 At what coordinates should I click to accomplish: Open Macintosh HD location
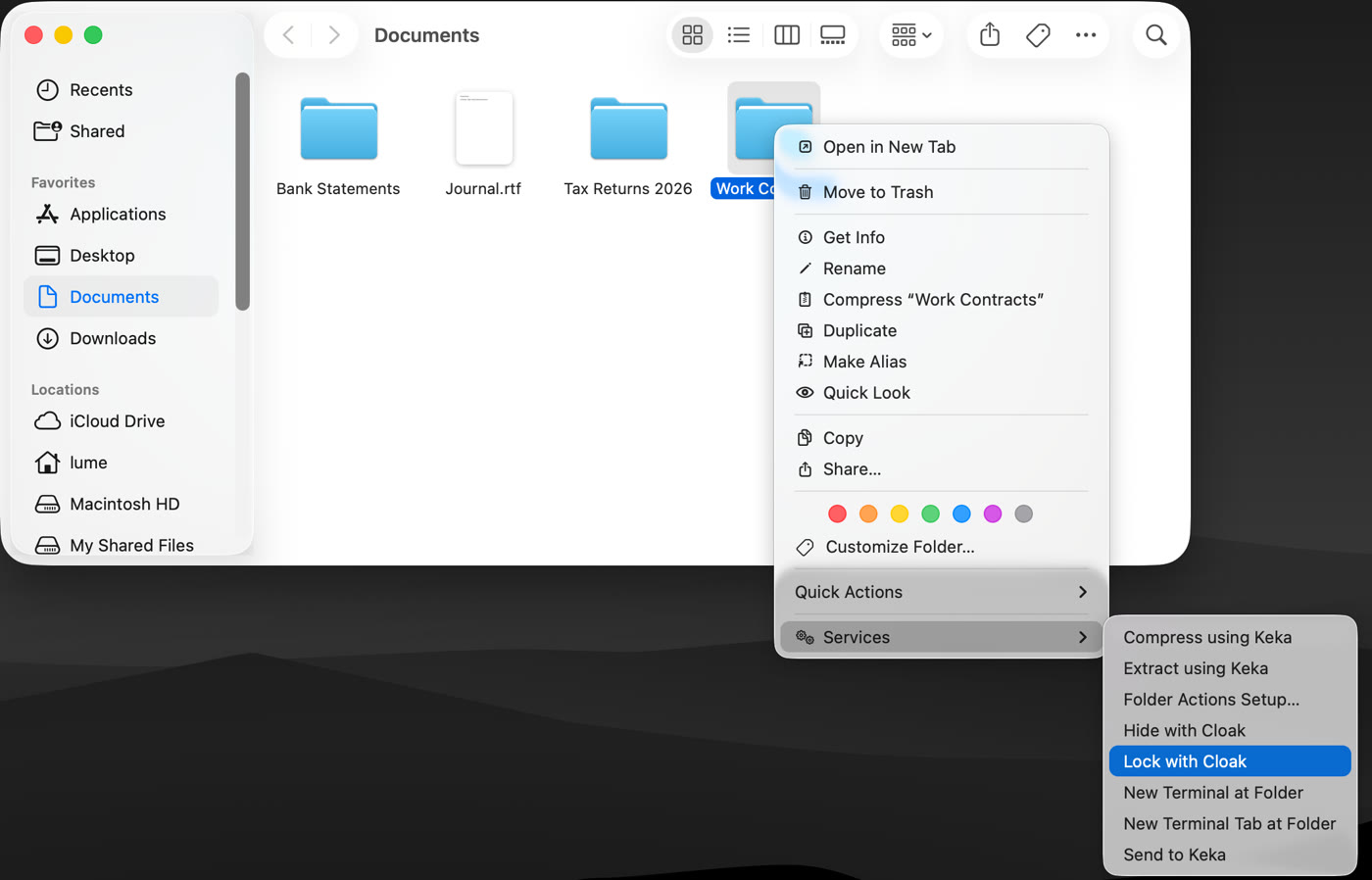coord(121,504)
